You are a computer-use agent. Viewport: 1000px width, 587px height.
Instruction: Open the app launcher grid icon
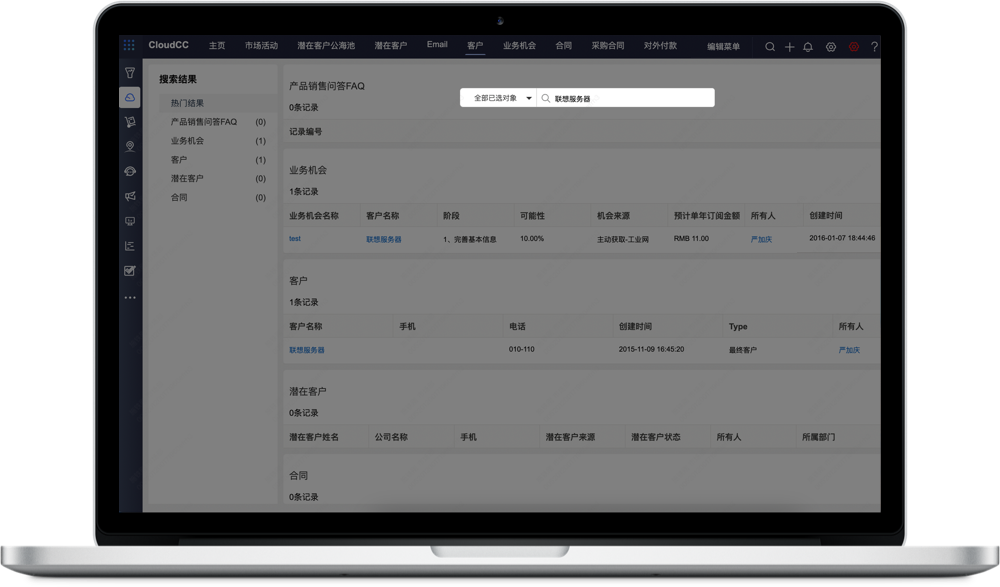128,45
